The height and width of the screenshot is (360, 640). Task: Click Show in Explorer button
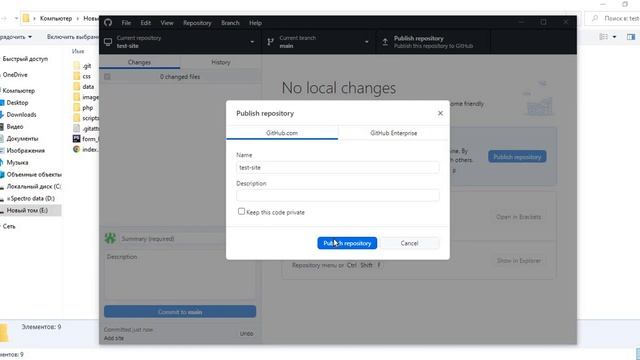click(x=519, y=260)
